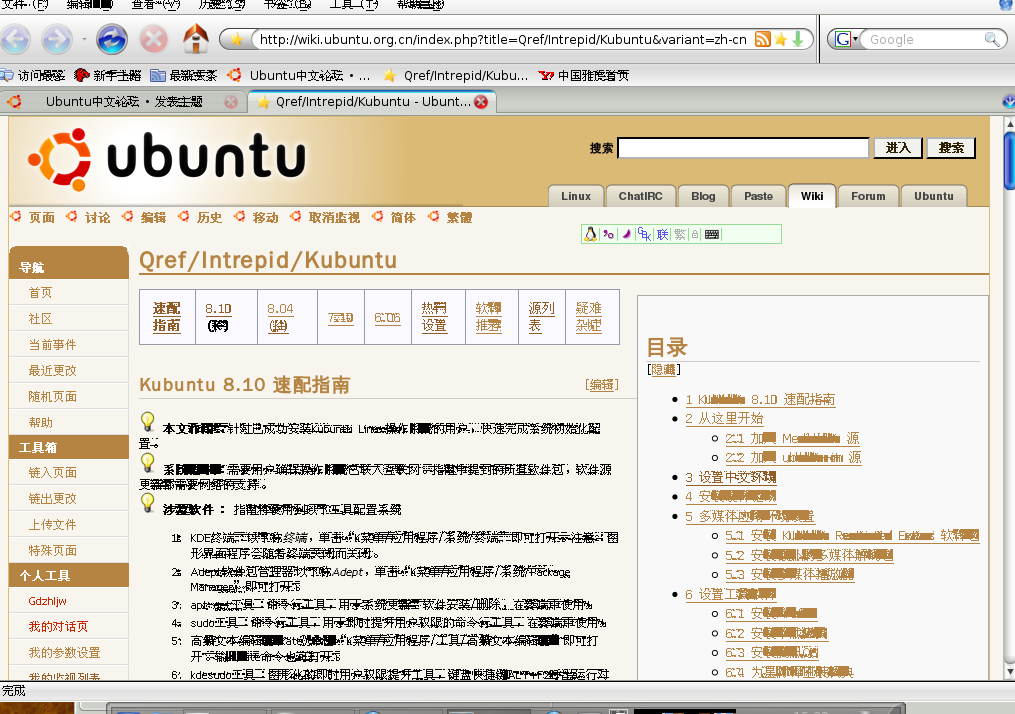1015x714 pixels.
Task: Click the URL address field
Action: (502, 39)
